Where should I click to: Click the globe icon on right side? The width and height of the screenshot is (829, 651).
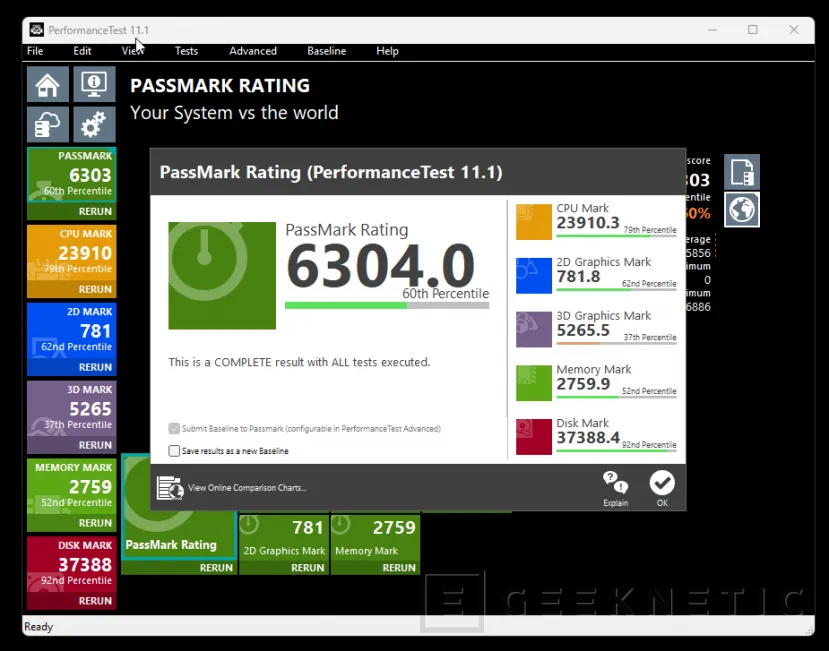coord(742,210)
